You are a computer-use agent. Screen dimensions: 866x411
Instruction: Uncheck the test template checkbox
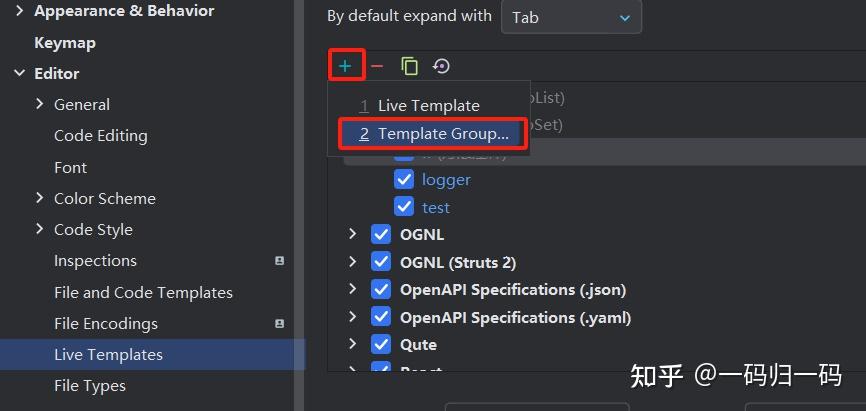pos(404,207)
